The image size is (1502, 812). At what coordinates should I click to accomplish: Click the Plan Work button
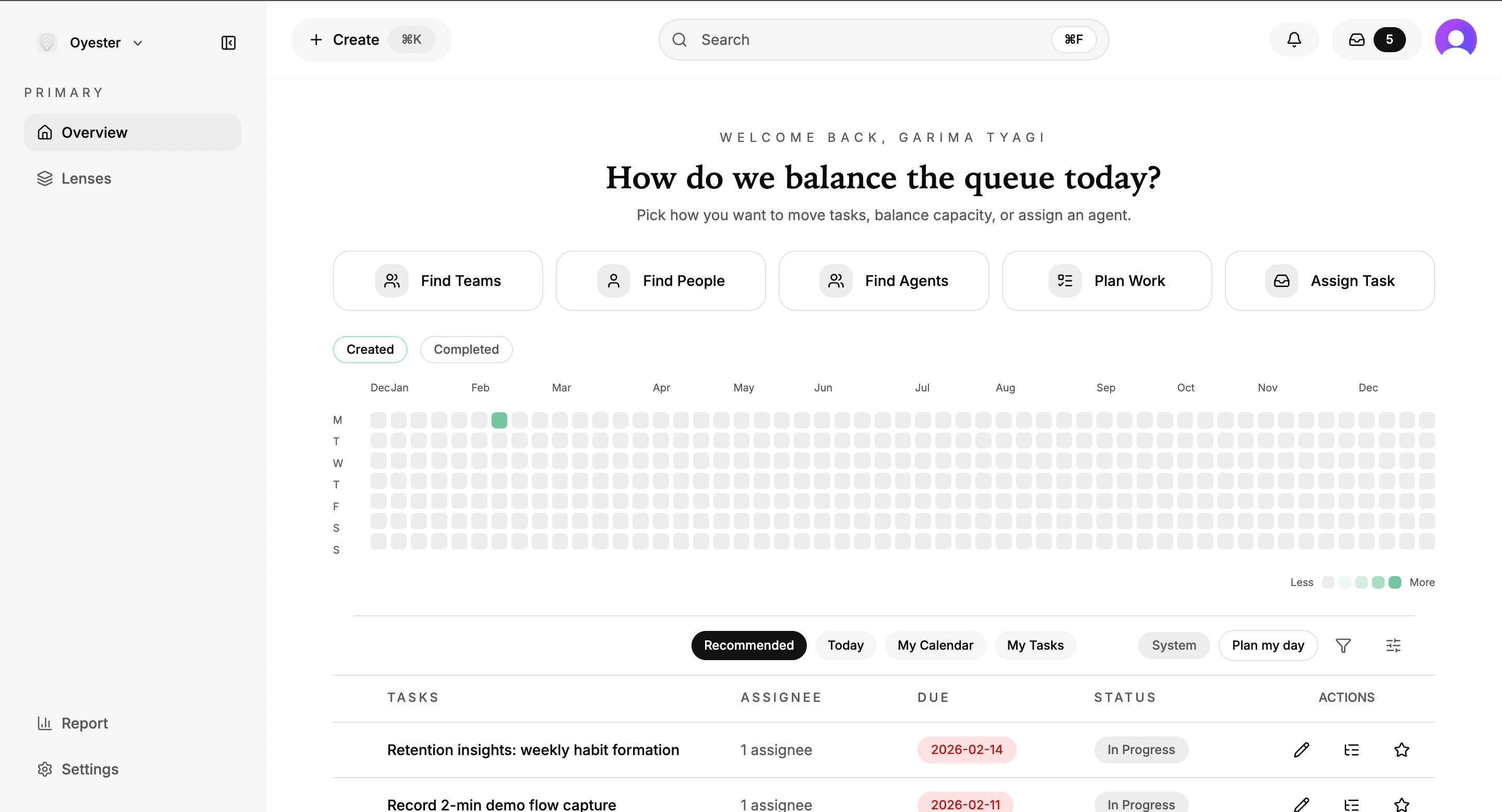click(x=1106, y=280)
